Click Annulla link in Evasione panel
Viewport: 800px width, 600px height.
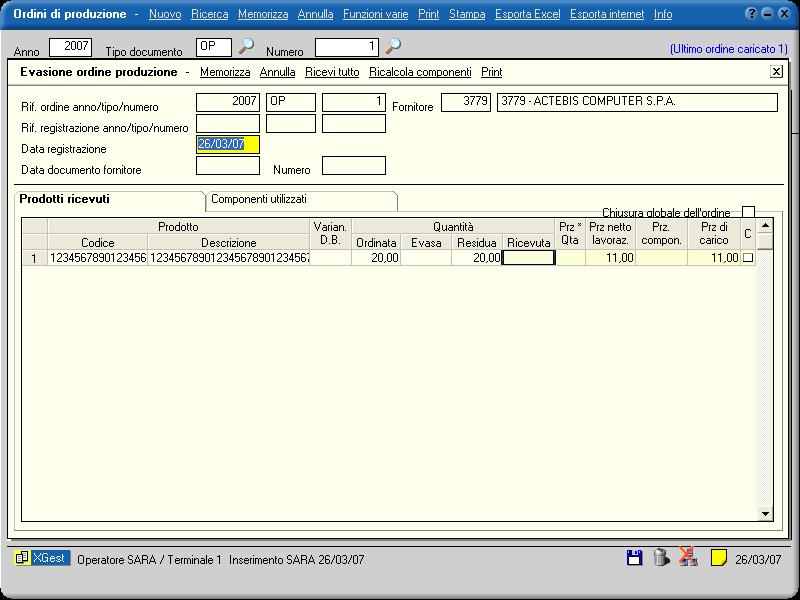coord(278,72)
